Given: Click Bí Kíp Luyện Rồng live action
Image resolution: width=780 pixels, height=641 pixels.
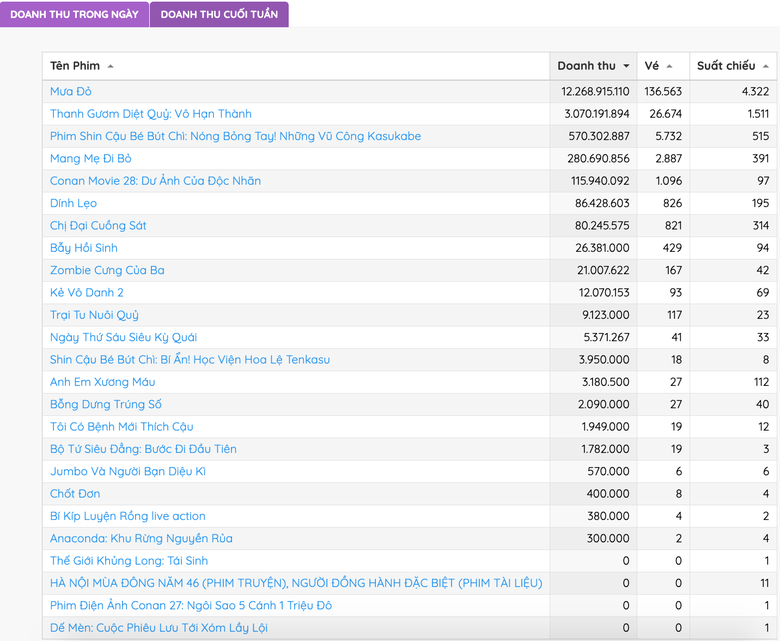Looking at the screenshot, I should [x=128, y=516].
